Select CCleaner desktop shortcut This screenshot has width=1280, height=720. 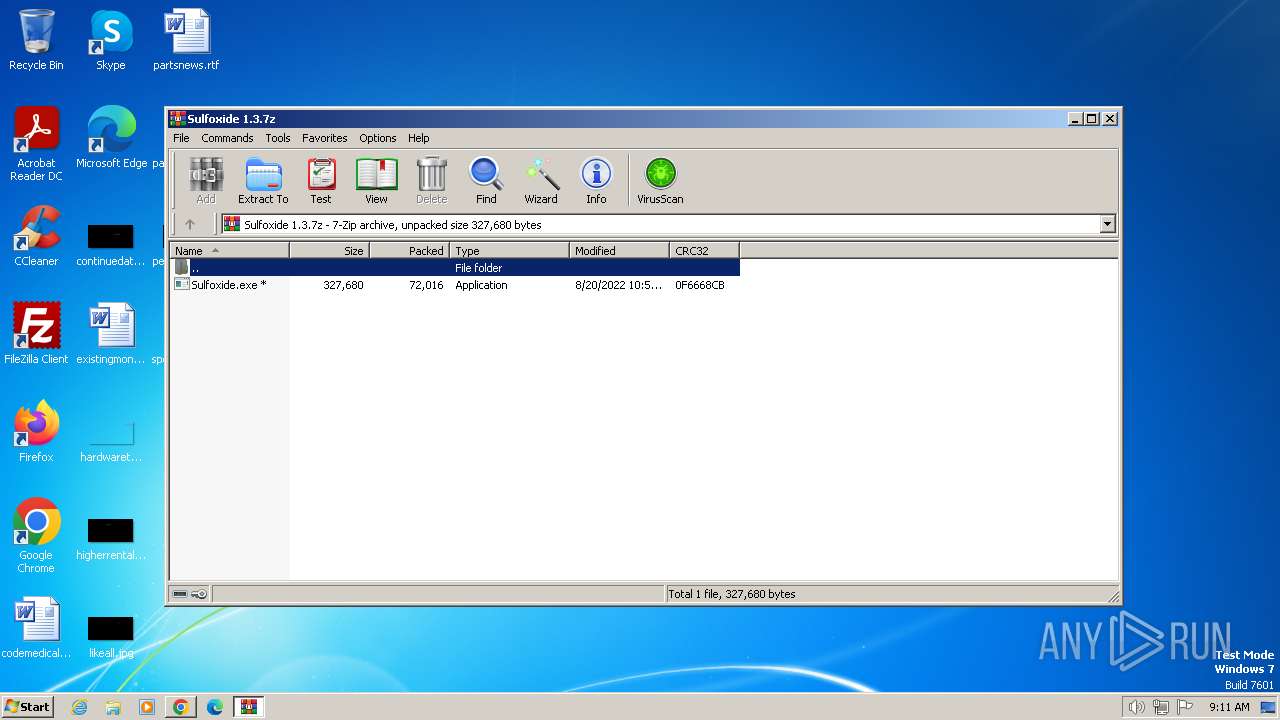click(36, 236)
